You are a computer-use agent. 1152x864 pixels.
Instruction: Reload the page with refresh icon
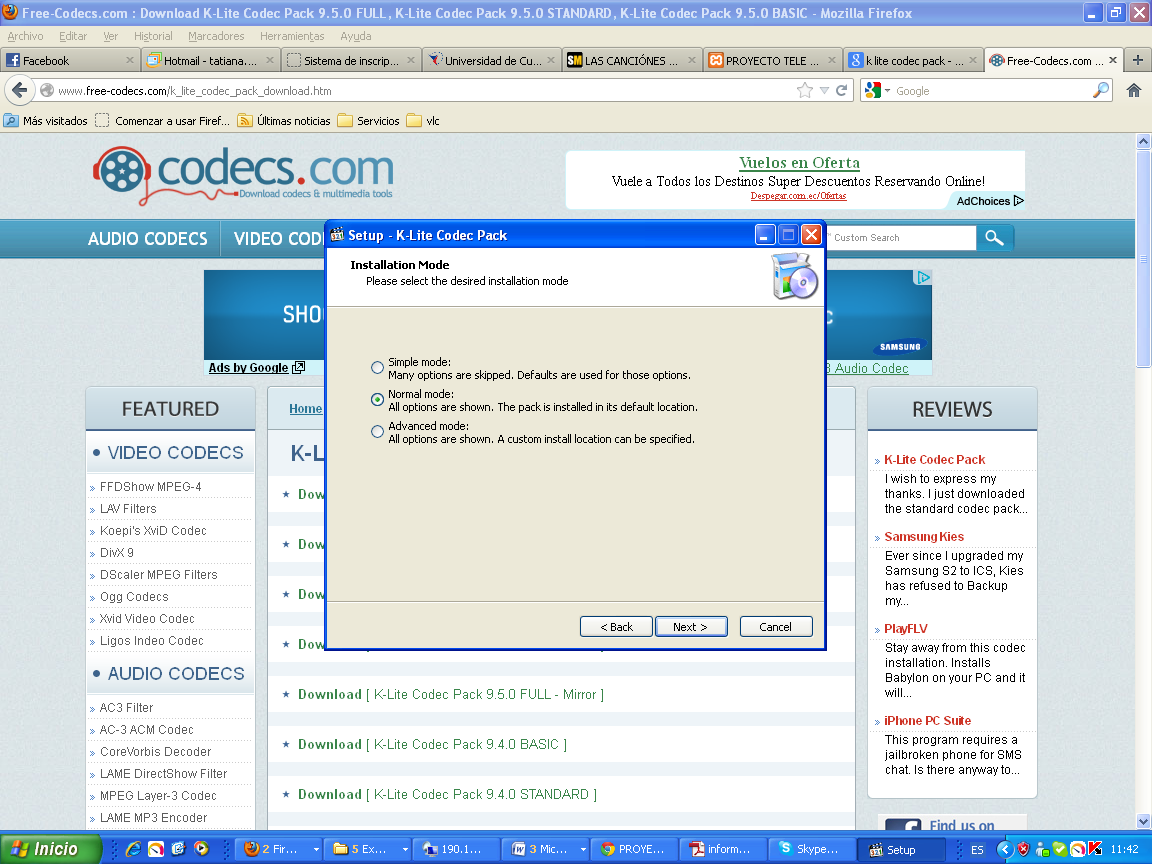[842, 90]
